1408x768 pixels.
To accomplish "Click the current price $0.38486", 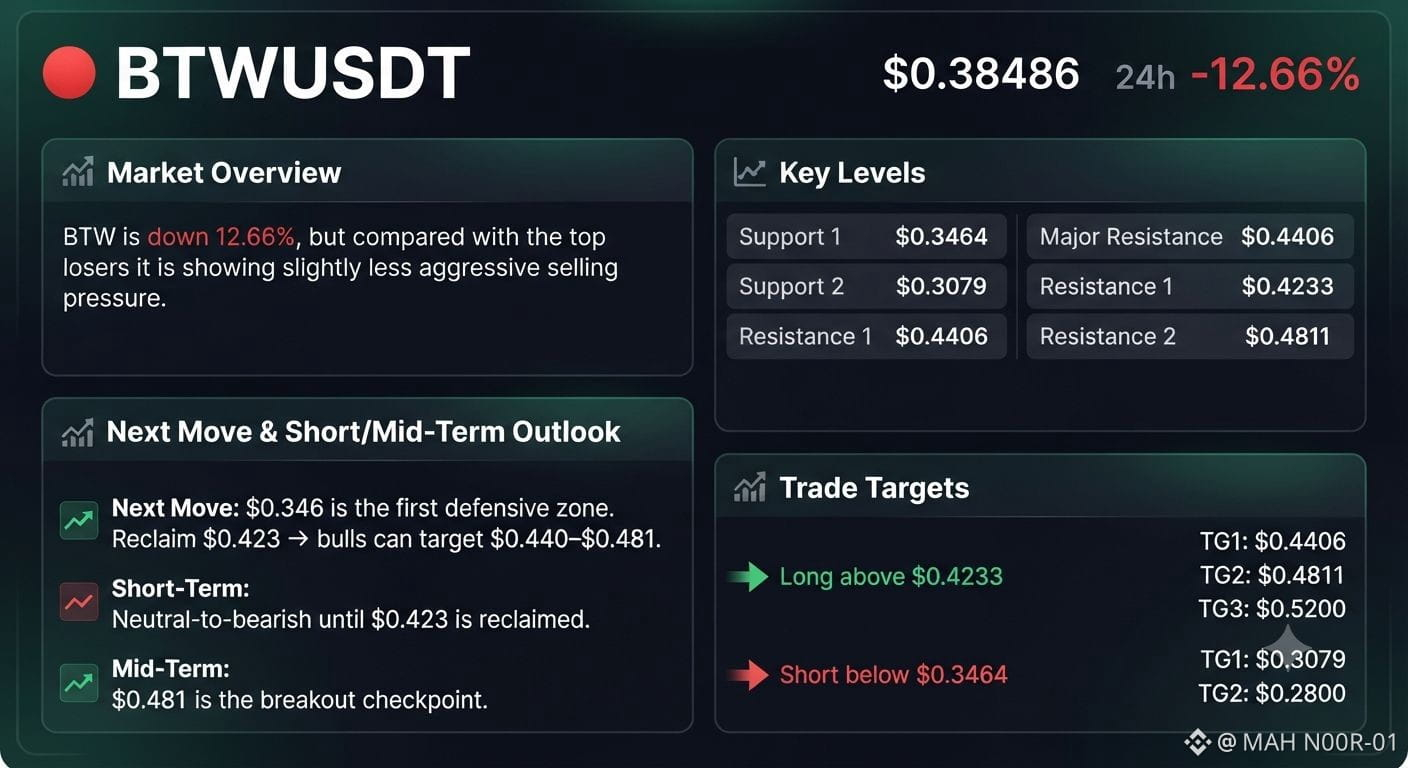I will [x=981, y=74].
